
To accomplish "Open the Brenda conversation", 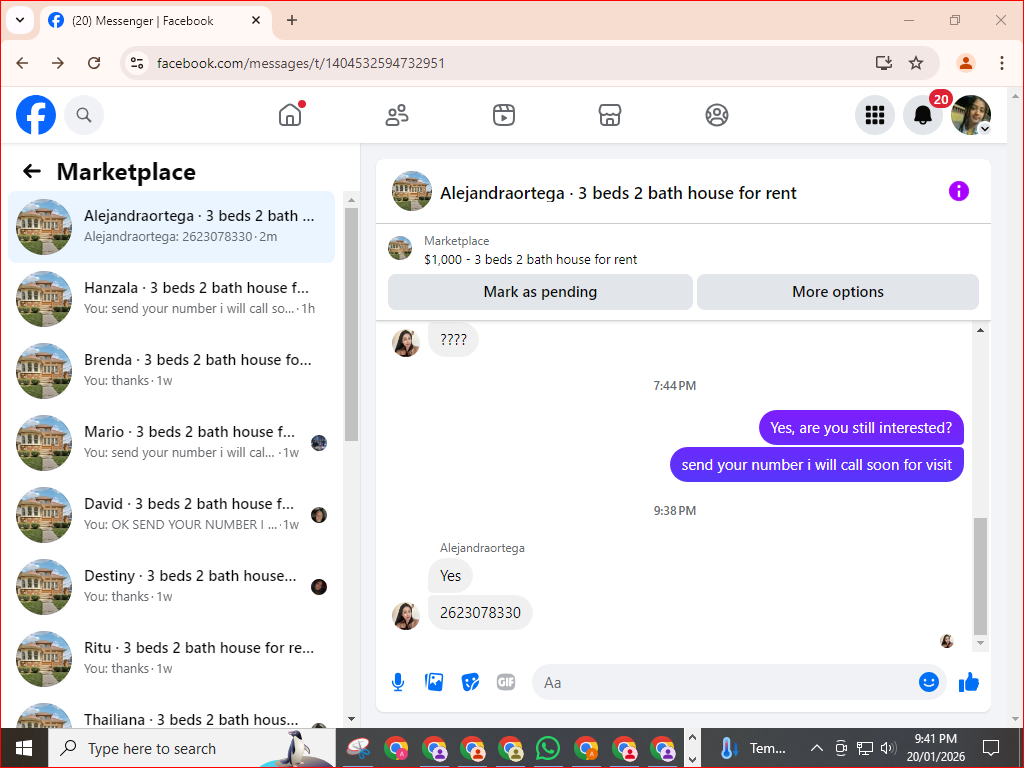I will pyautogui.click(x=172, y=370).
